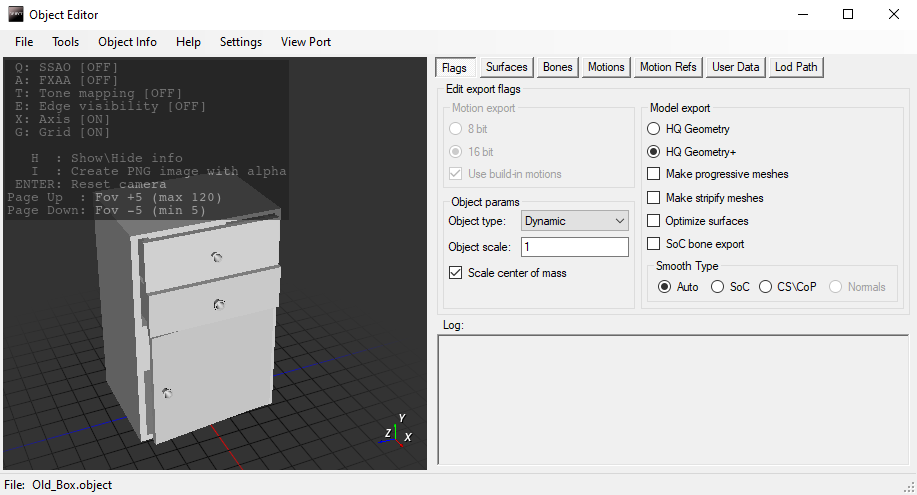The height and width of the screenshot is (495, 917).
Task: Enable SoC bone export checkbox
Action: (695, 243)
